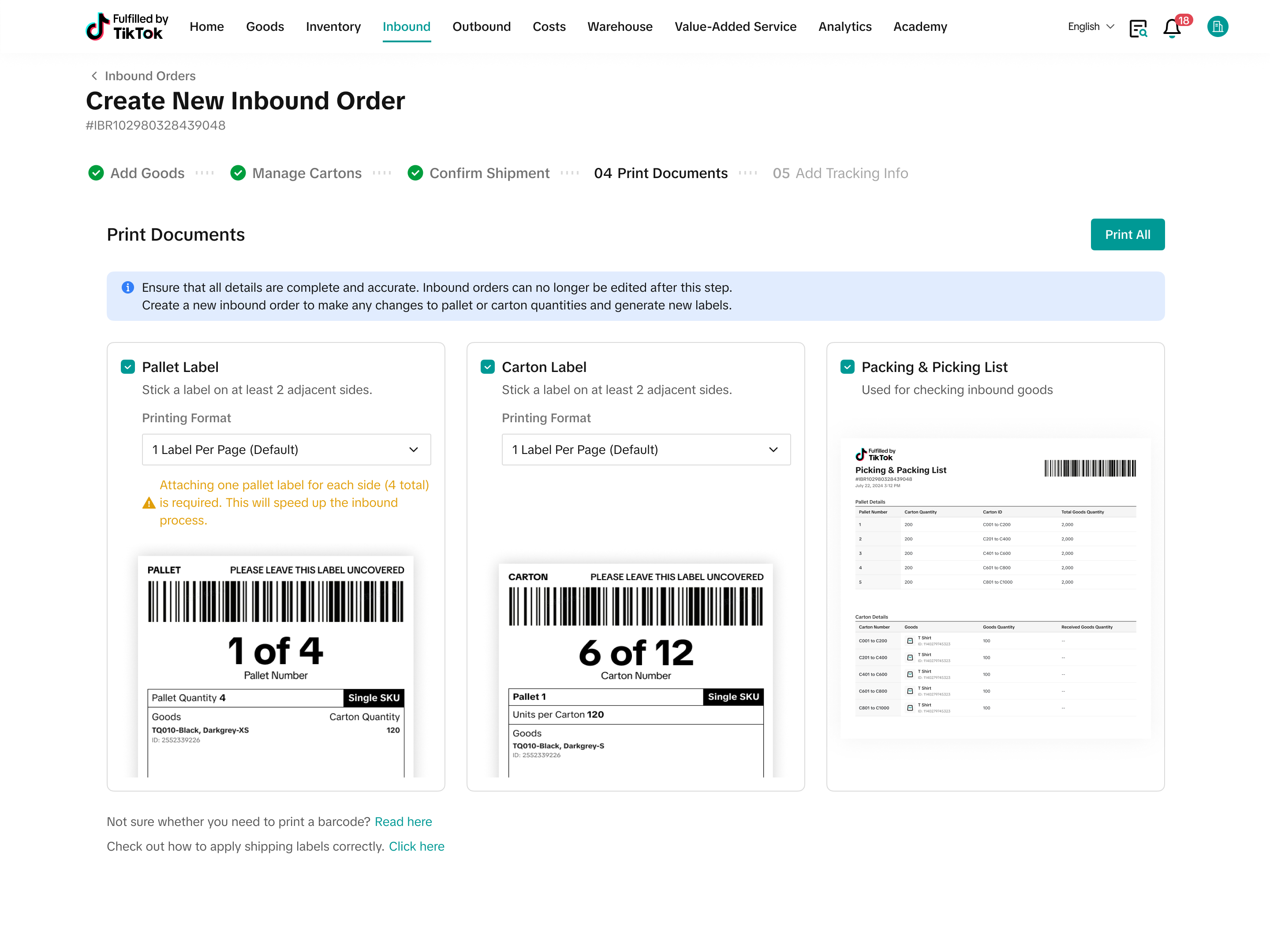Click the Picking & Packing List preview
Image resolution: width=1270 pixels, height=952 pixels.
point(995,588)
